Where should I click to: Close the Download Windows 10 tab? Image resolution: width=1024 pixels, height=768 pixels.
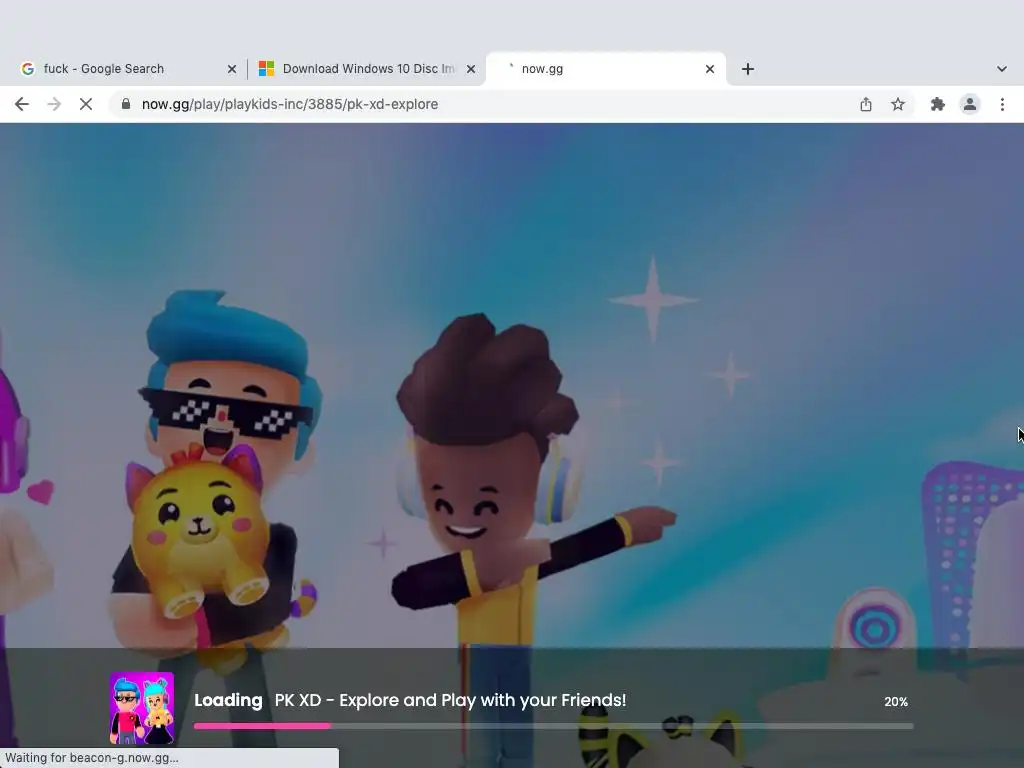471,69
